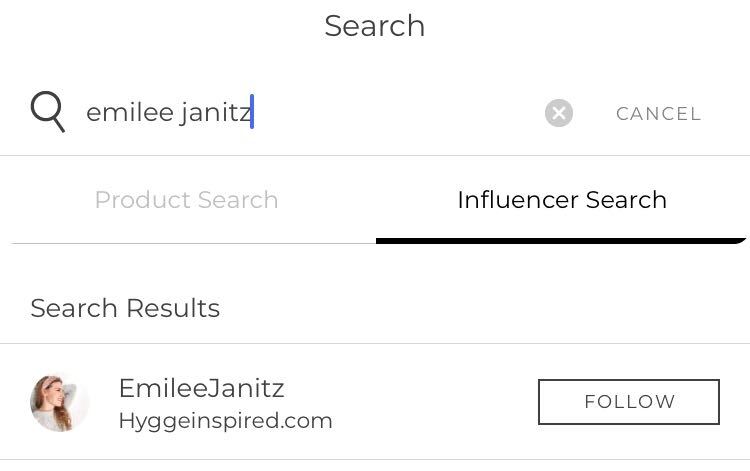
Task: Switch to the Product Search tab
Action: 186,200
